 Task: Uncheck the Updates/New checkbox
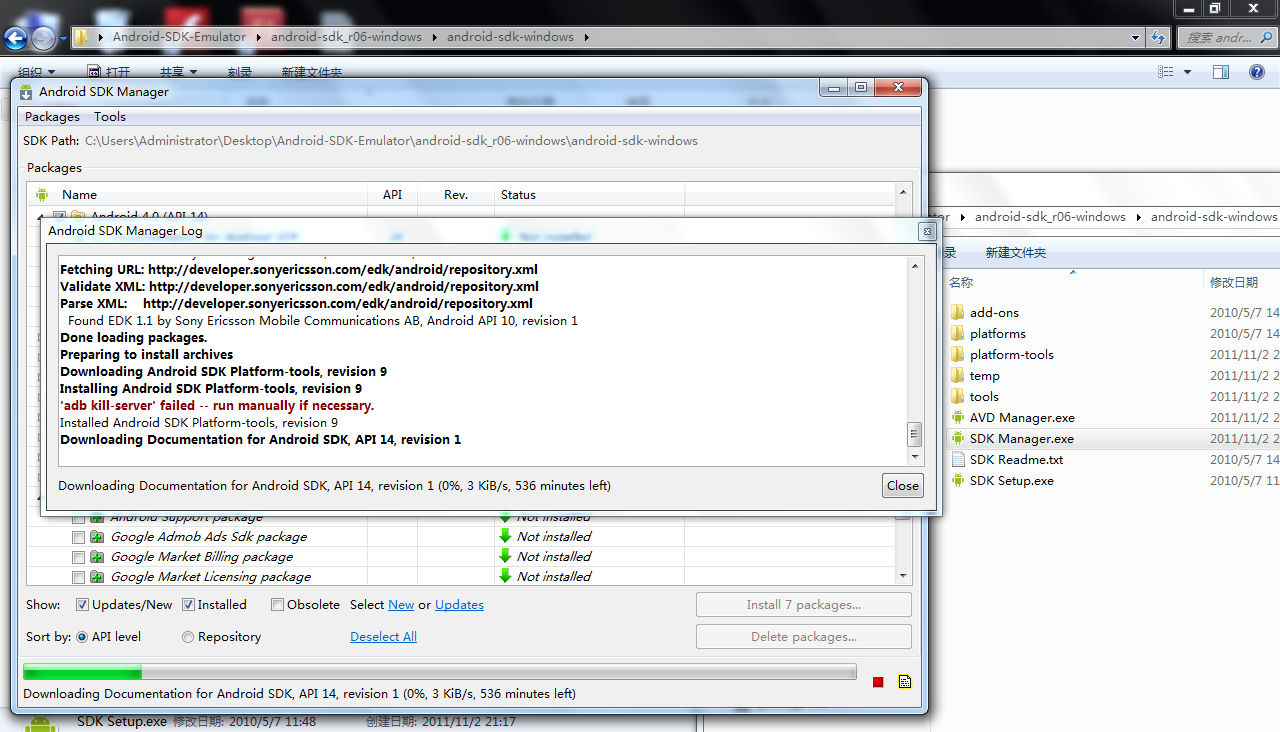pyautogui.click(x=82, y=605)
